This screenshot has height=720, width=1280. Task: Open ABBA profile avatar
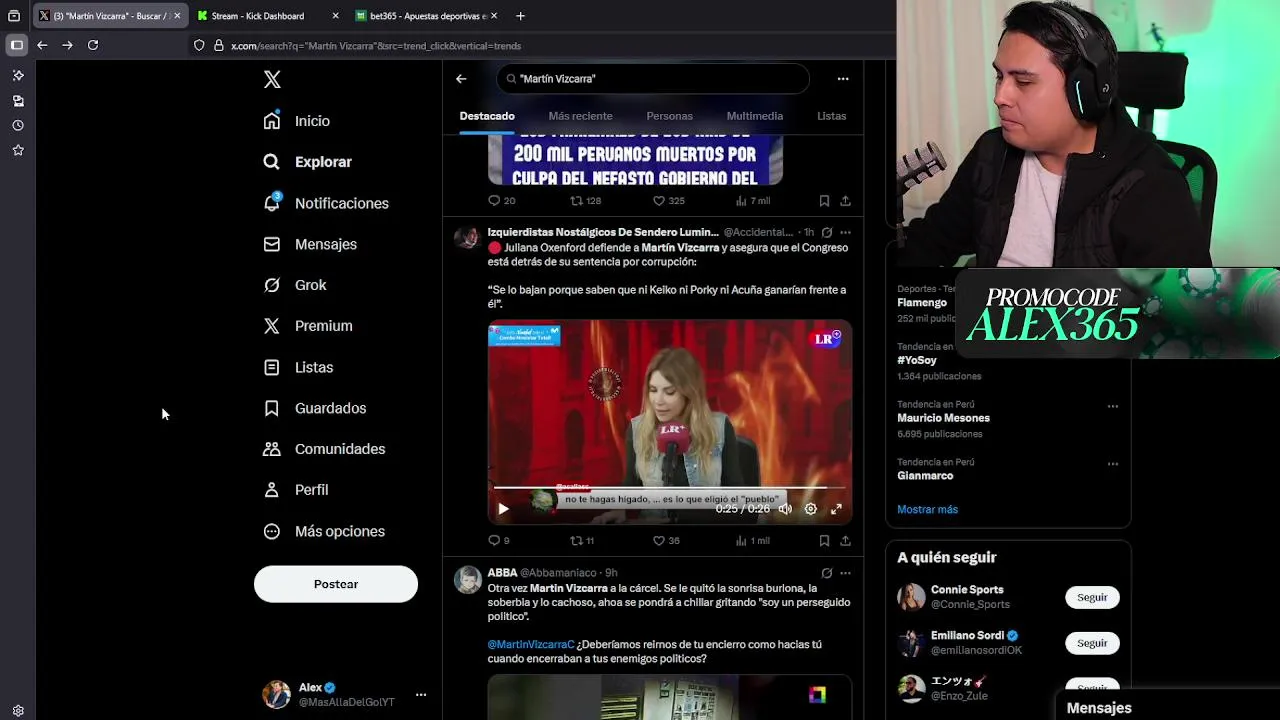[468, 580]
